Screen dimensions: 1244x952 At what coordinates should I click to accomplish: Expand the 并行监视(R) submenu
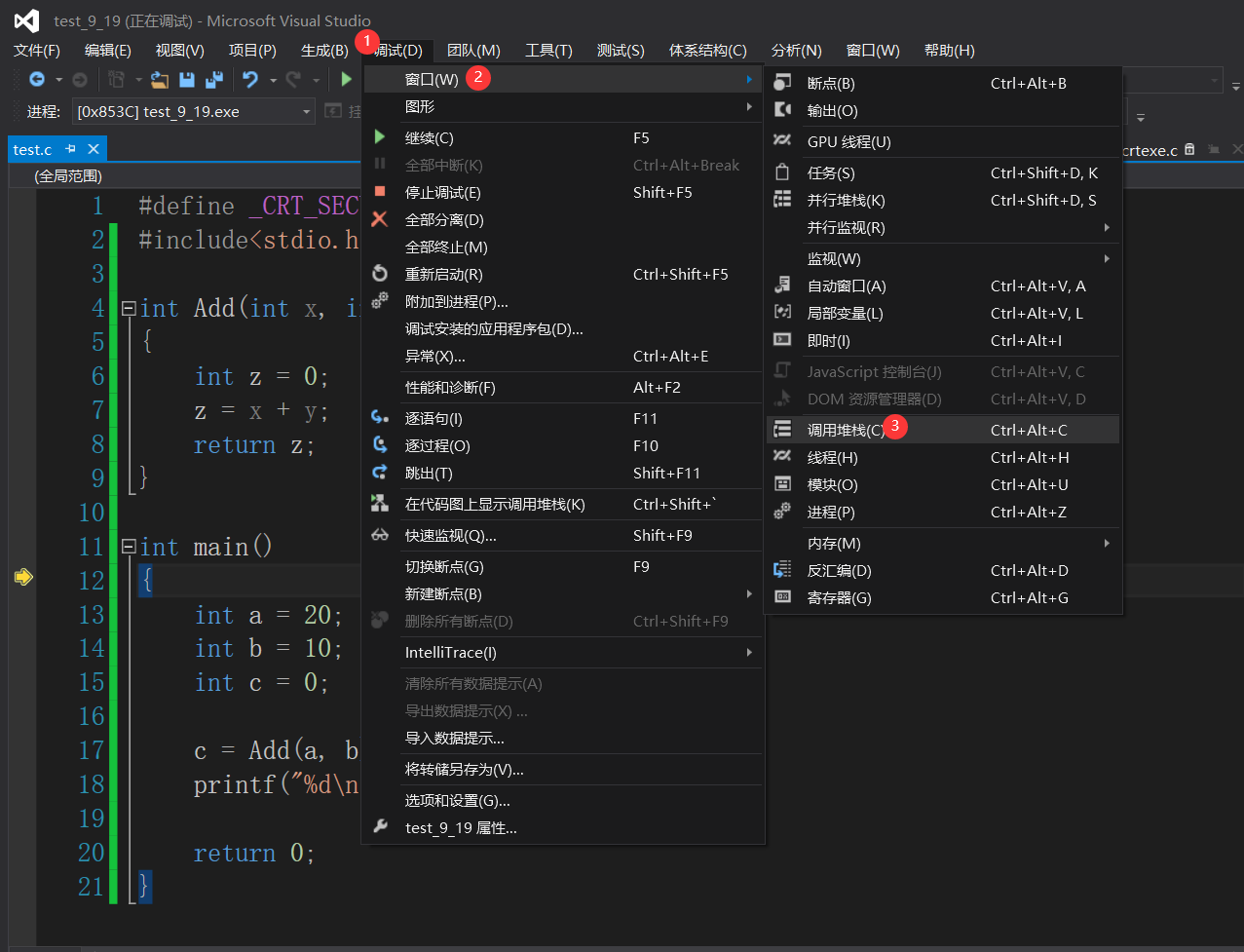943,227
